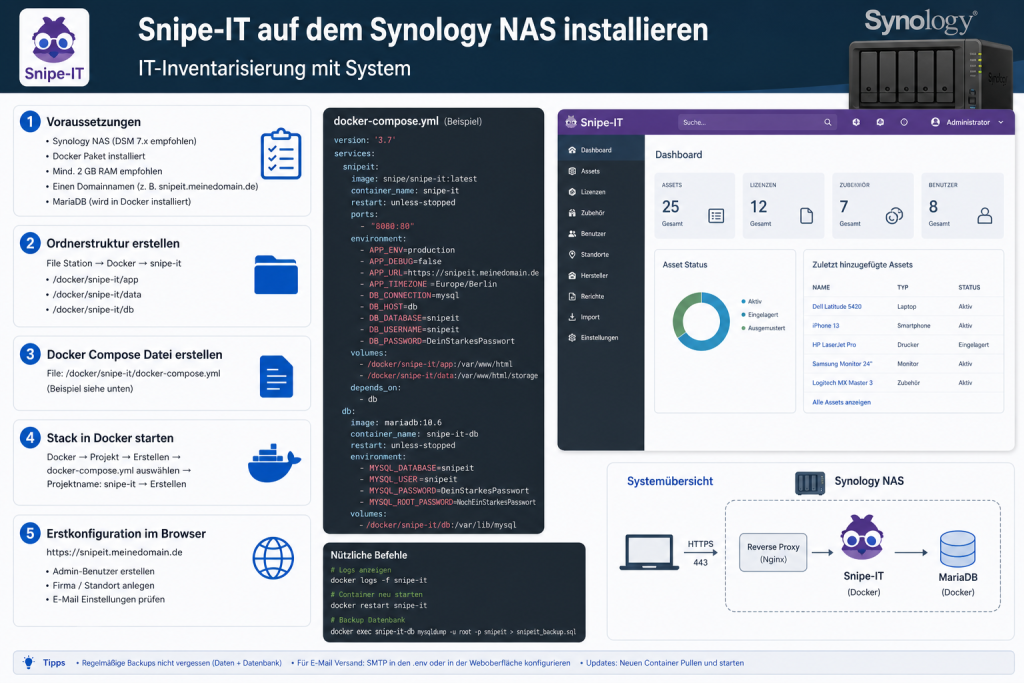
Task: Click the list icon on the Assets card
Action: [716, 216]
